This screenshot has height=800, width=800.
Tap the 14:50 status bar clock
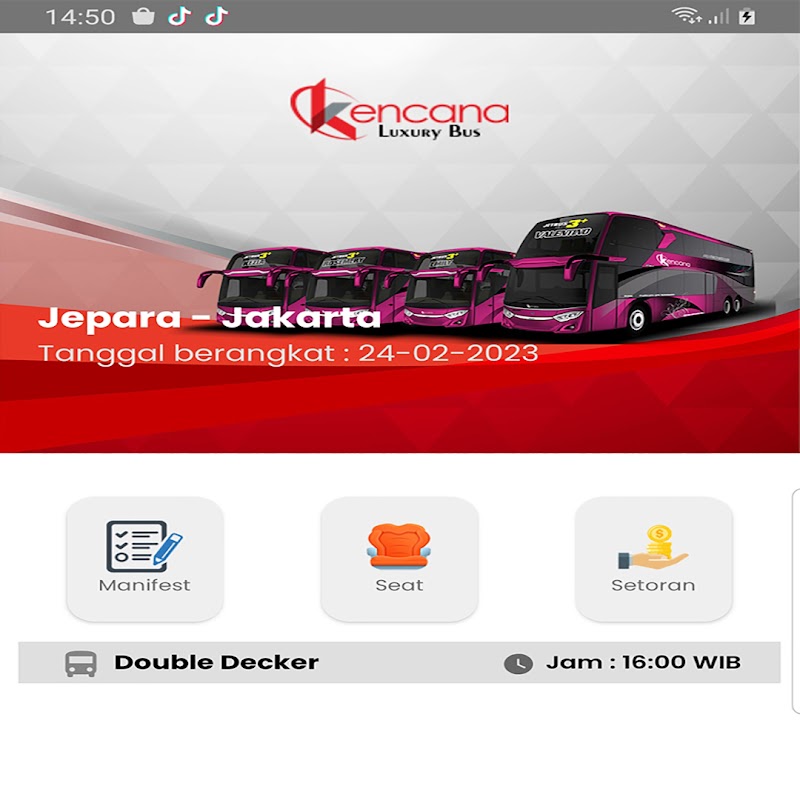(81, 17)
